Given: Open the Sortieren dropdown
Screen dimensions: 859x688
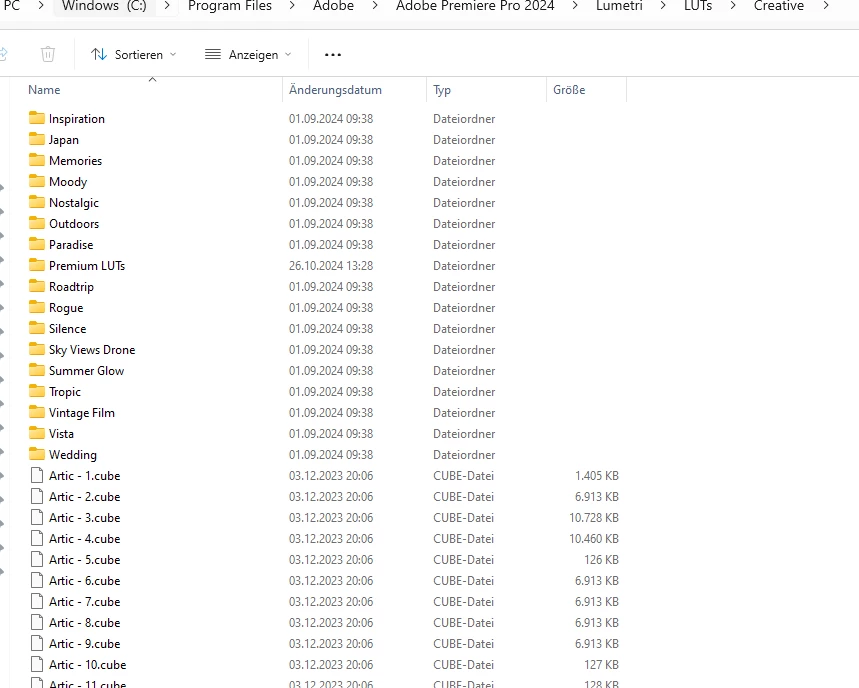Looking at the screenshot, I should tap(133, 55).
